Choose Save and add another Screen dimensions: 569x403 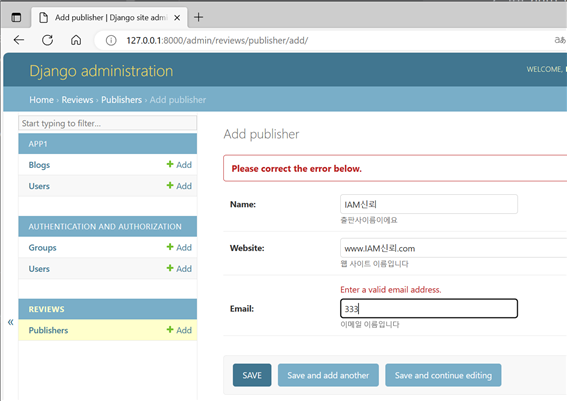328,375
